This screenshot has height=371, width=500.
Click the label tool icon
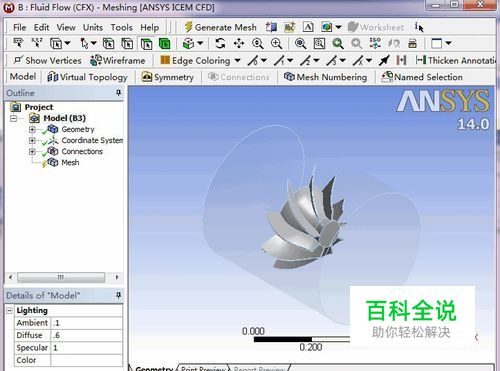coord(18,43)
